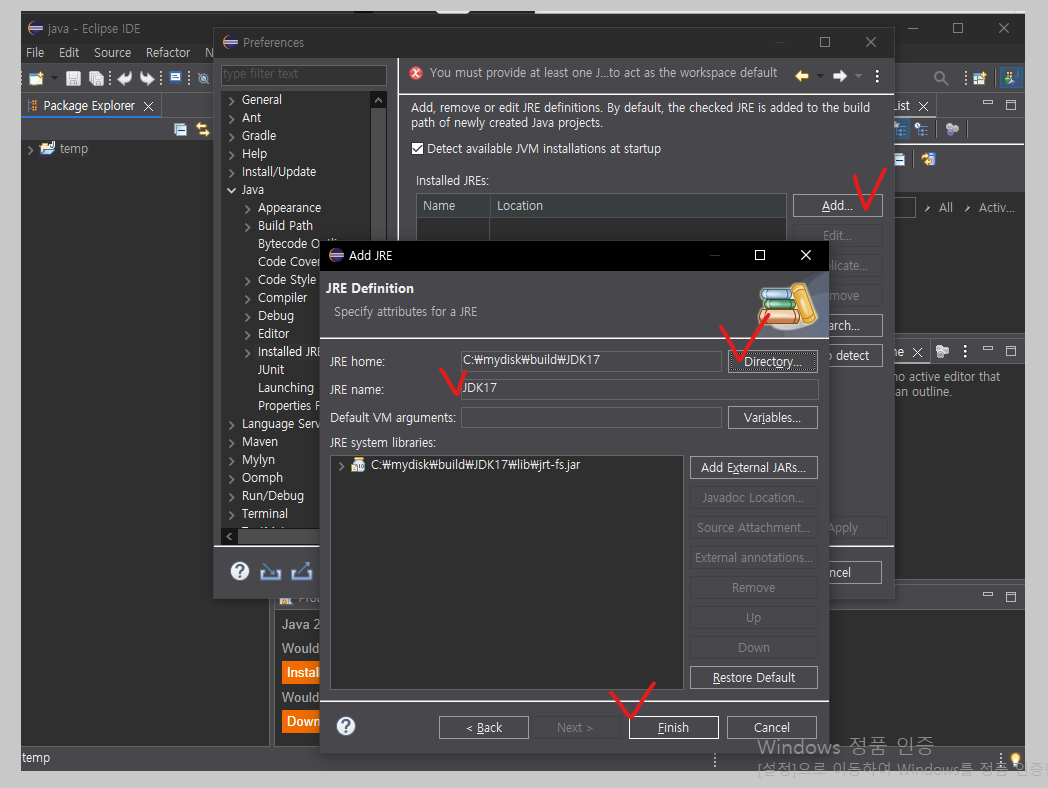Click the Directory... button
Screen dimensions: 1048x788
coord(773,362)
